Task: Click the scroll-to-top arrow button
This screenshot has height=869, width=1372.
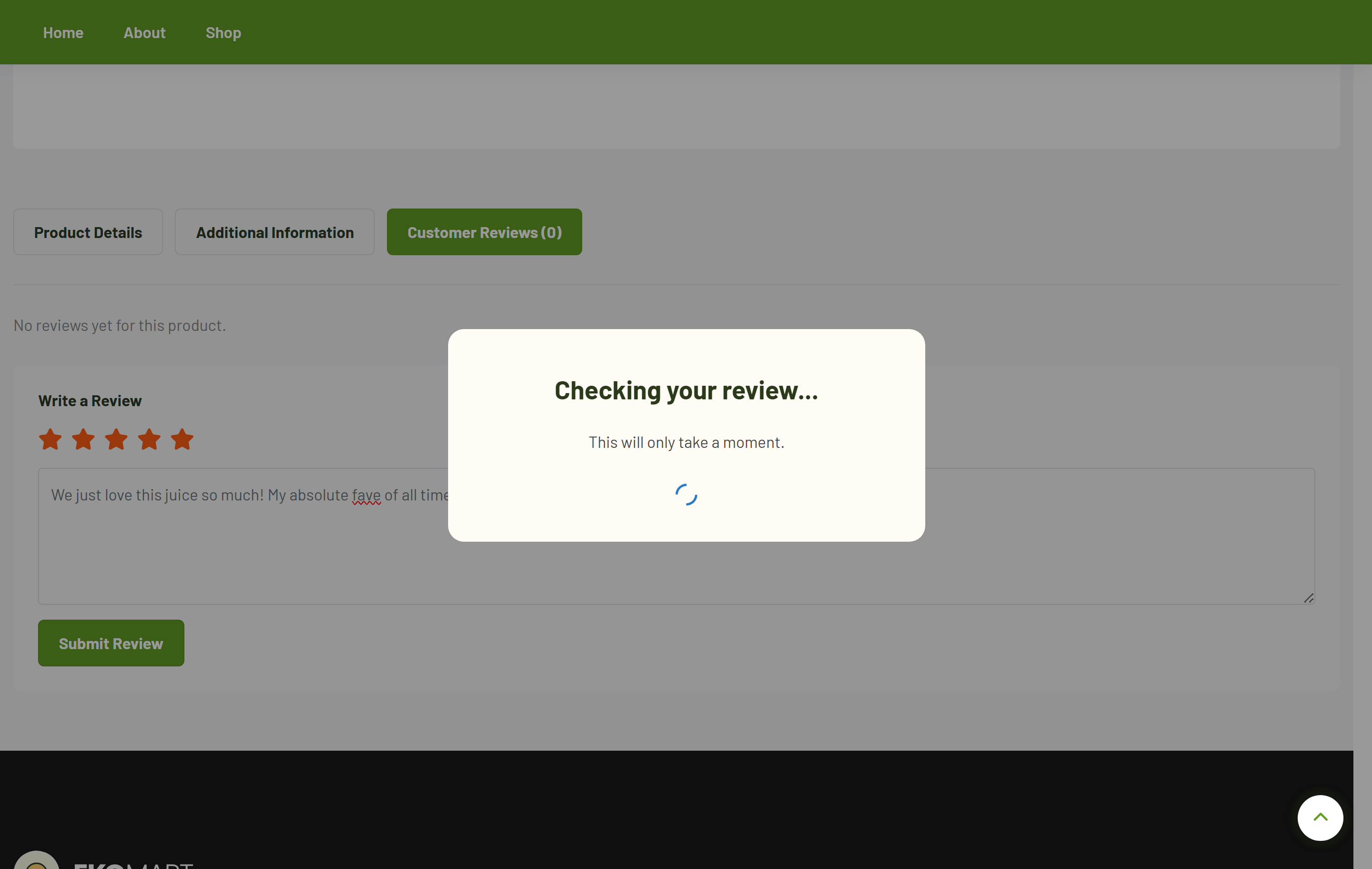Action: [1320, 818]
